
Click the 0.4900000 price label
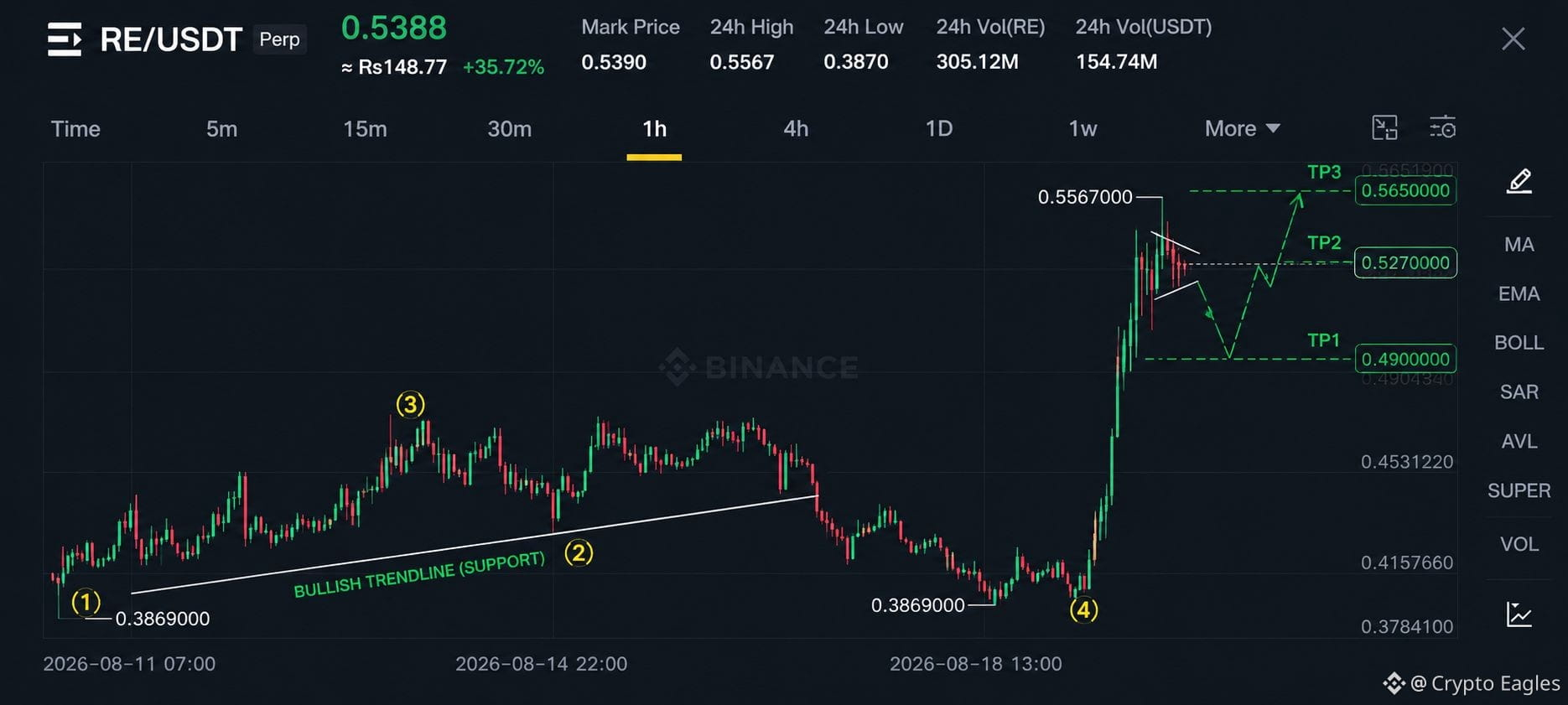tap(1405, 360)
